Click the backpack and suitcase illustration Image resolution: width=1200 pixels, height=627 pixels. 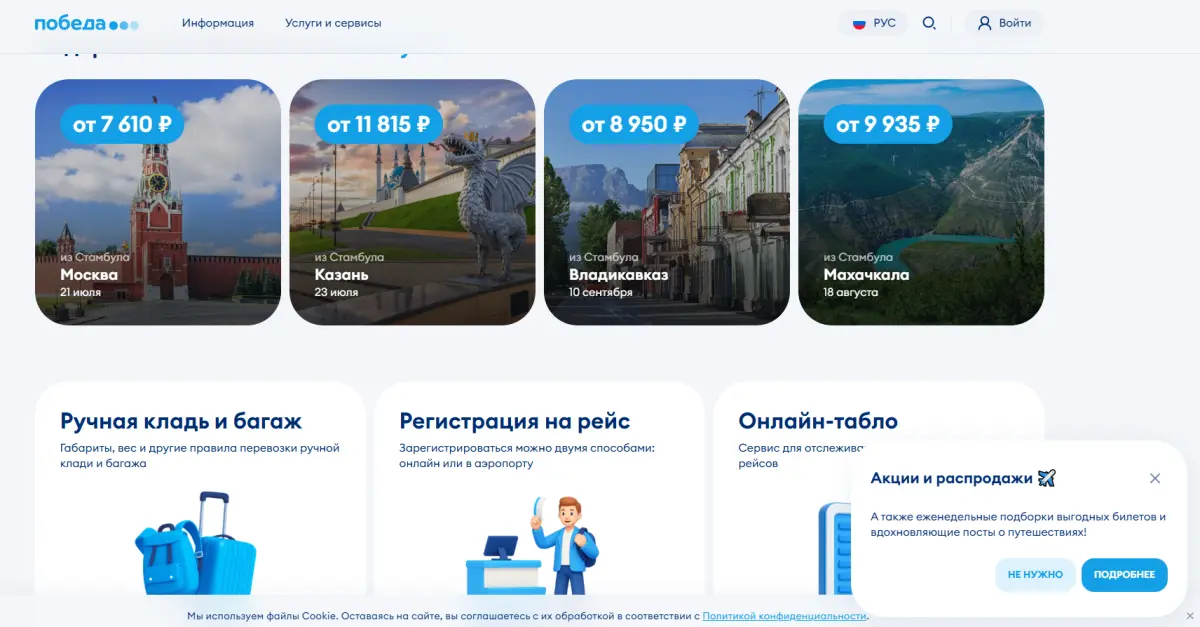tap(196, 543)
